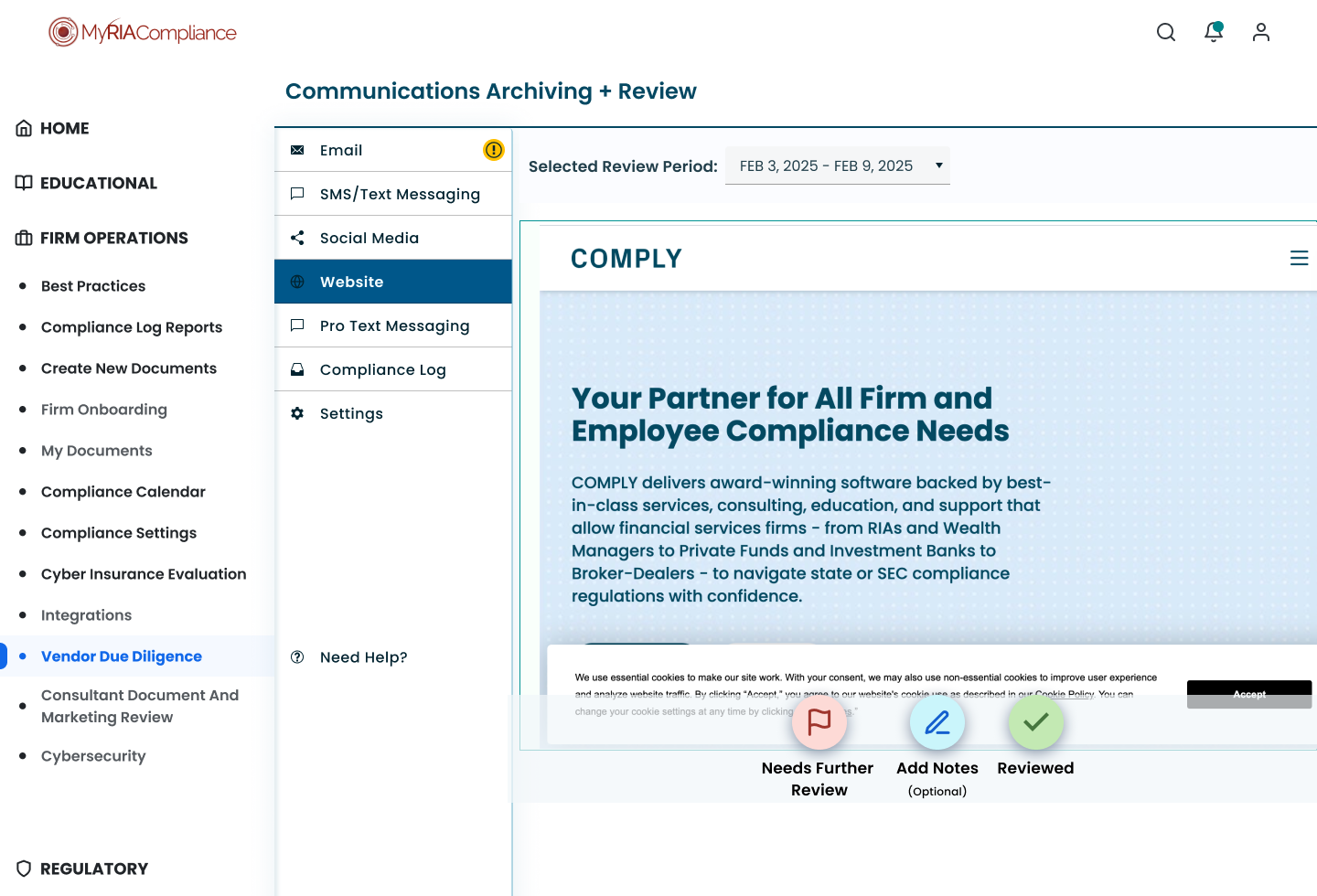Accept cookies on the COMPLY site
This screenshot has height=896, width=1317.
tap(1249, 694)
